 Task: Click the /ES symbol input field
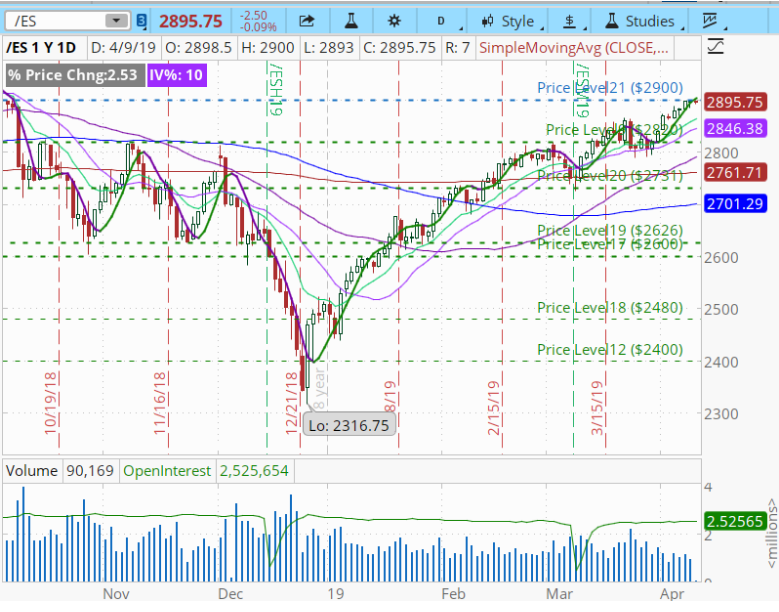[x=67, y=21]
